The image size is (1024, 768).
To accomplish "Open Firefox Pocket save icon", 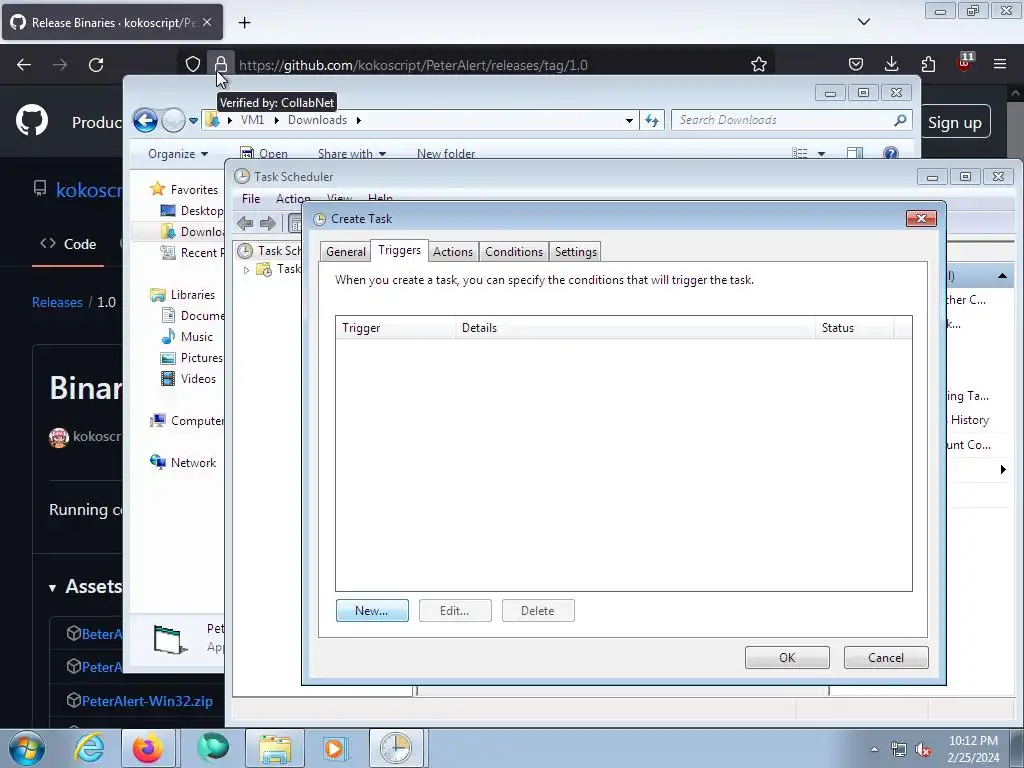I will [x=856, y=64].
